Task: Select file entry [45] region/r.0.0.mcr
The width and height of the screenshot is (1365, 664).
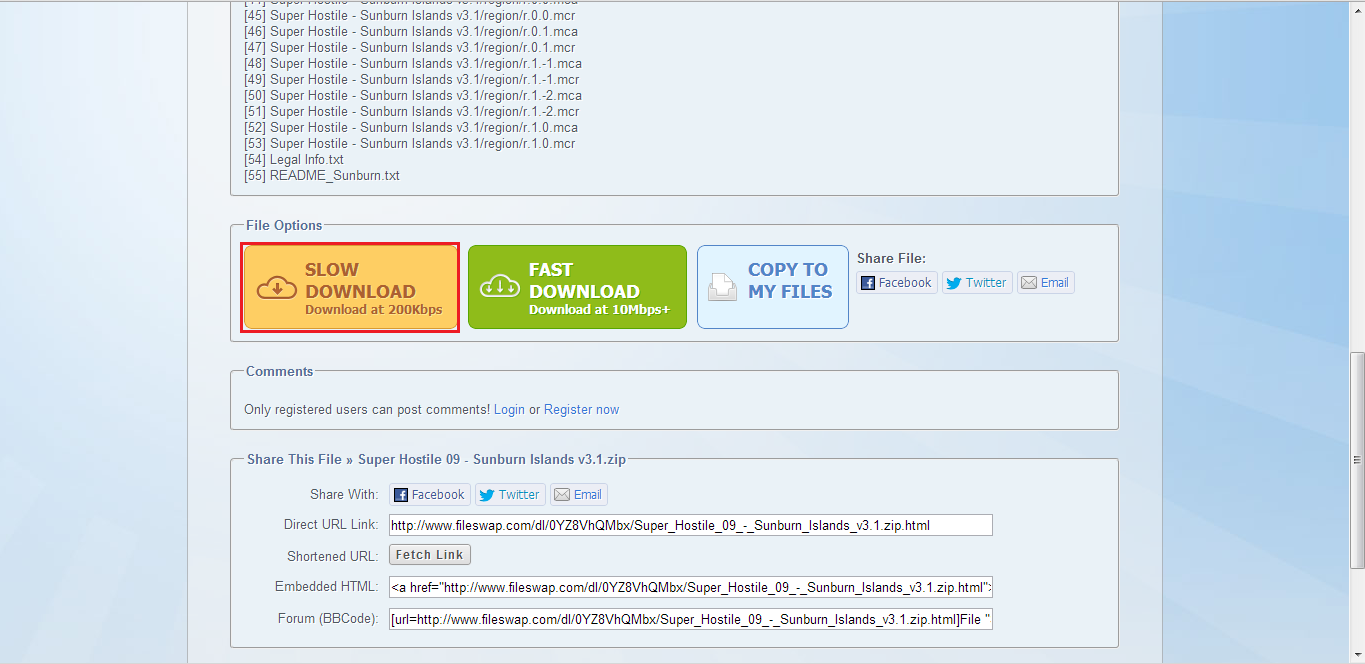Action: (x=410, y=16)
